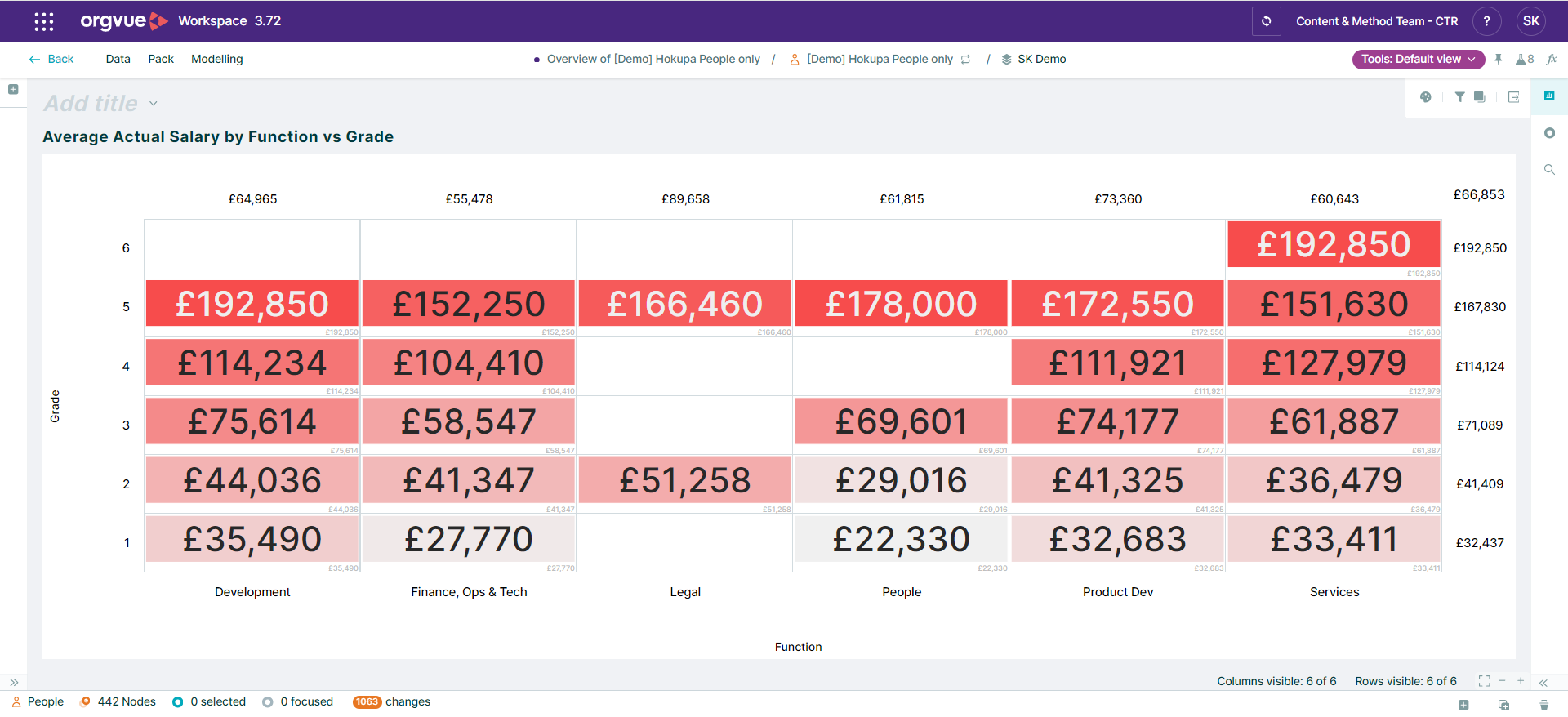This screenshot has width=1568, height=717.
Task: Click the chart title Average Actual Salary
Action: [218, 137]
